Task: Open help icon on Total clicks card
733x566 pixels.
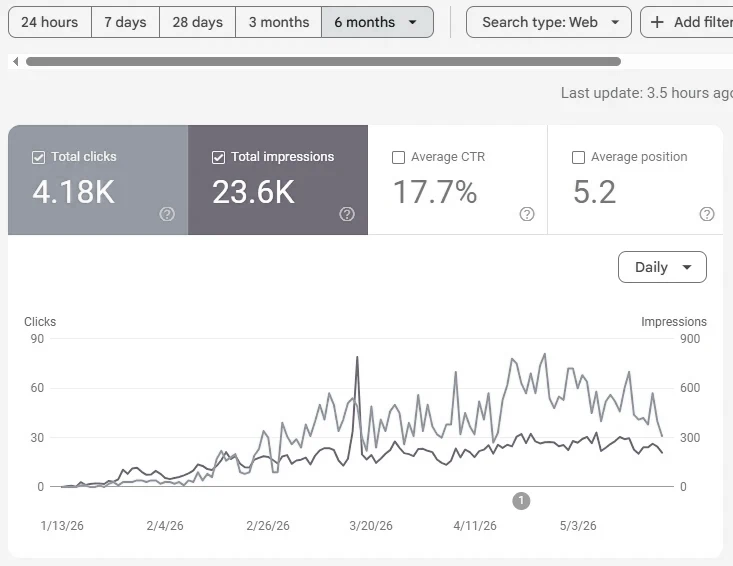Action: pos(167,214)
